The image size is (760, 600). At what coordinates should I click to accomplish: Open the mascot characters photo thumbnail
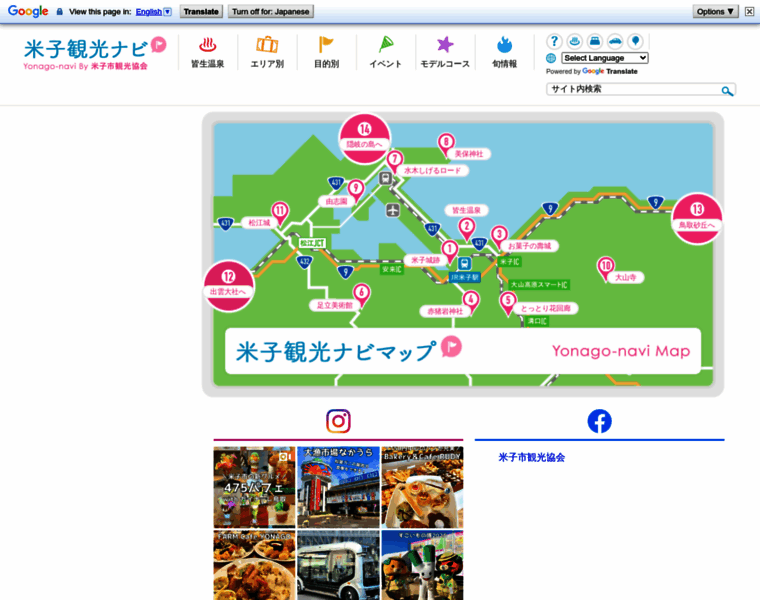(x=422, y=565)
